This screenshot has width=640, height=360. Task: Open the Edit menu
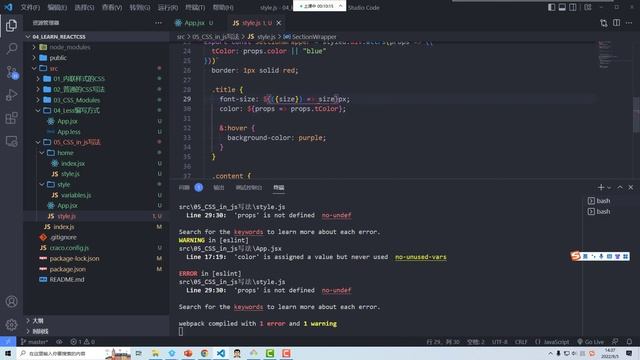[57, 7]
